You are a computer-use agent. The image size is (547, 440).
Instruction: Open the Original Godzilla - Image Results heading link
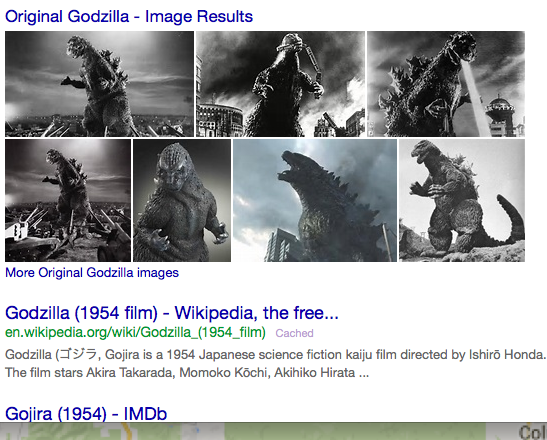[x=129, y=17]
